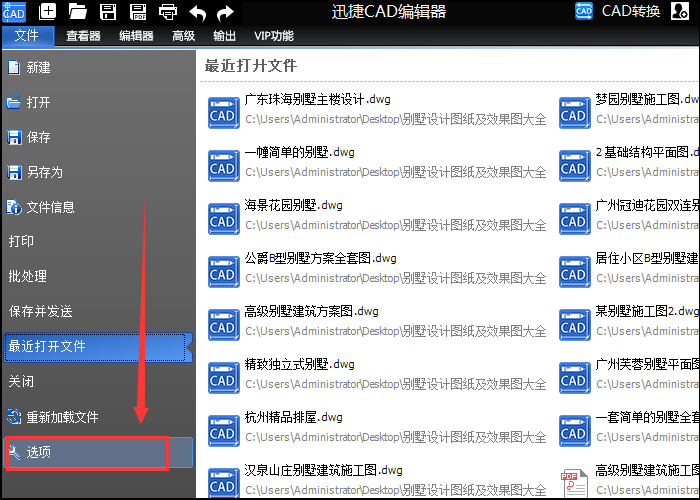Select 另存为 in the sidebar menu
Screen dimensions: 700x500
tap(44, 172)
